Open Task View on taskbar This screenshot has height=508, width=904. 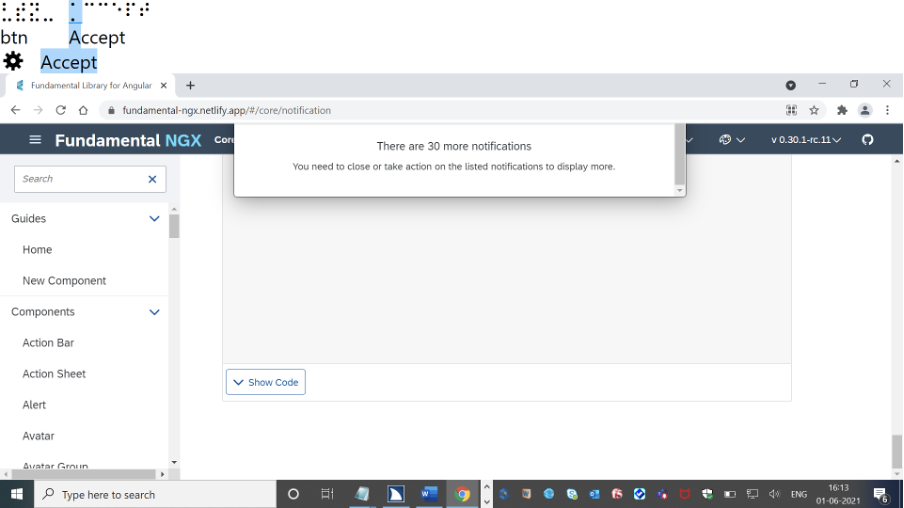(327, 494)
